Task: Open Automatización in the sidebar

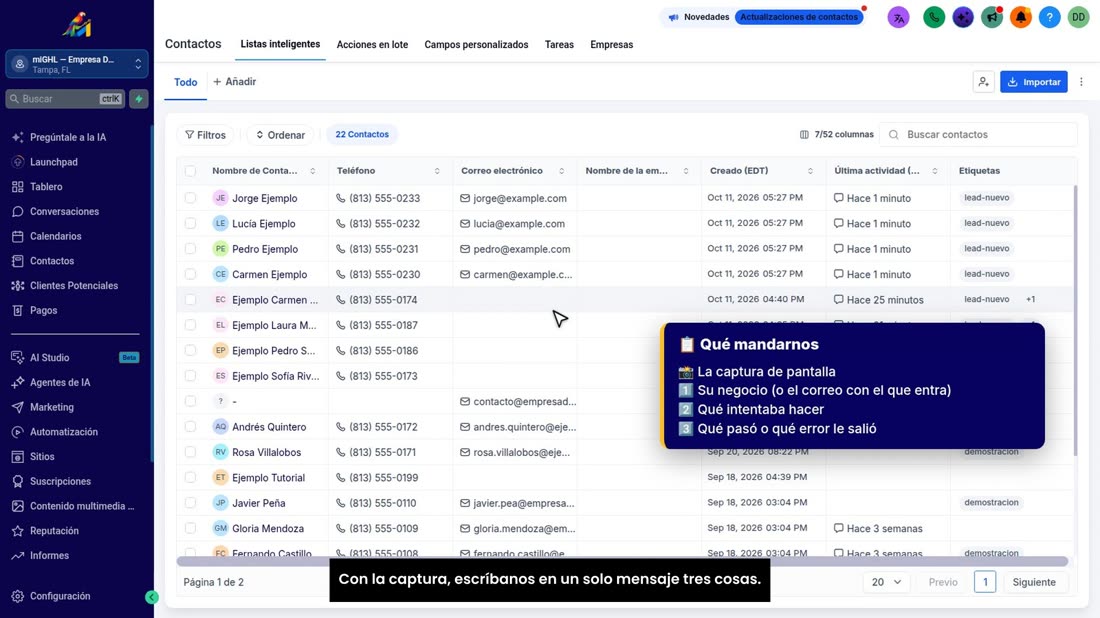Action: [64, 432]
